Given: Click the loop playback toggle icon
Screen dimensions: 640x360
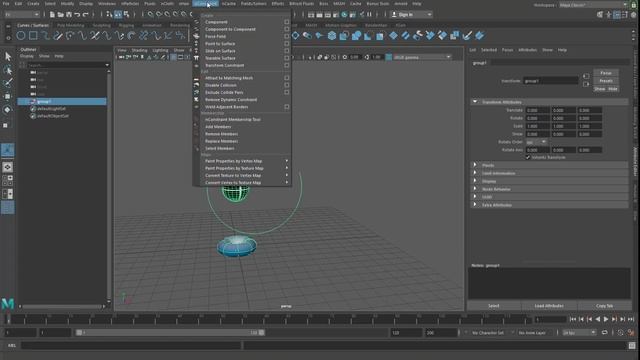Looking at the screenshot, I should 604,333.
